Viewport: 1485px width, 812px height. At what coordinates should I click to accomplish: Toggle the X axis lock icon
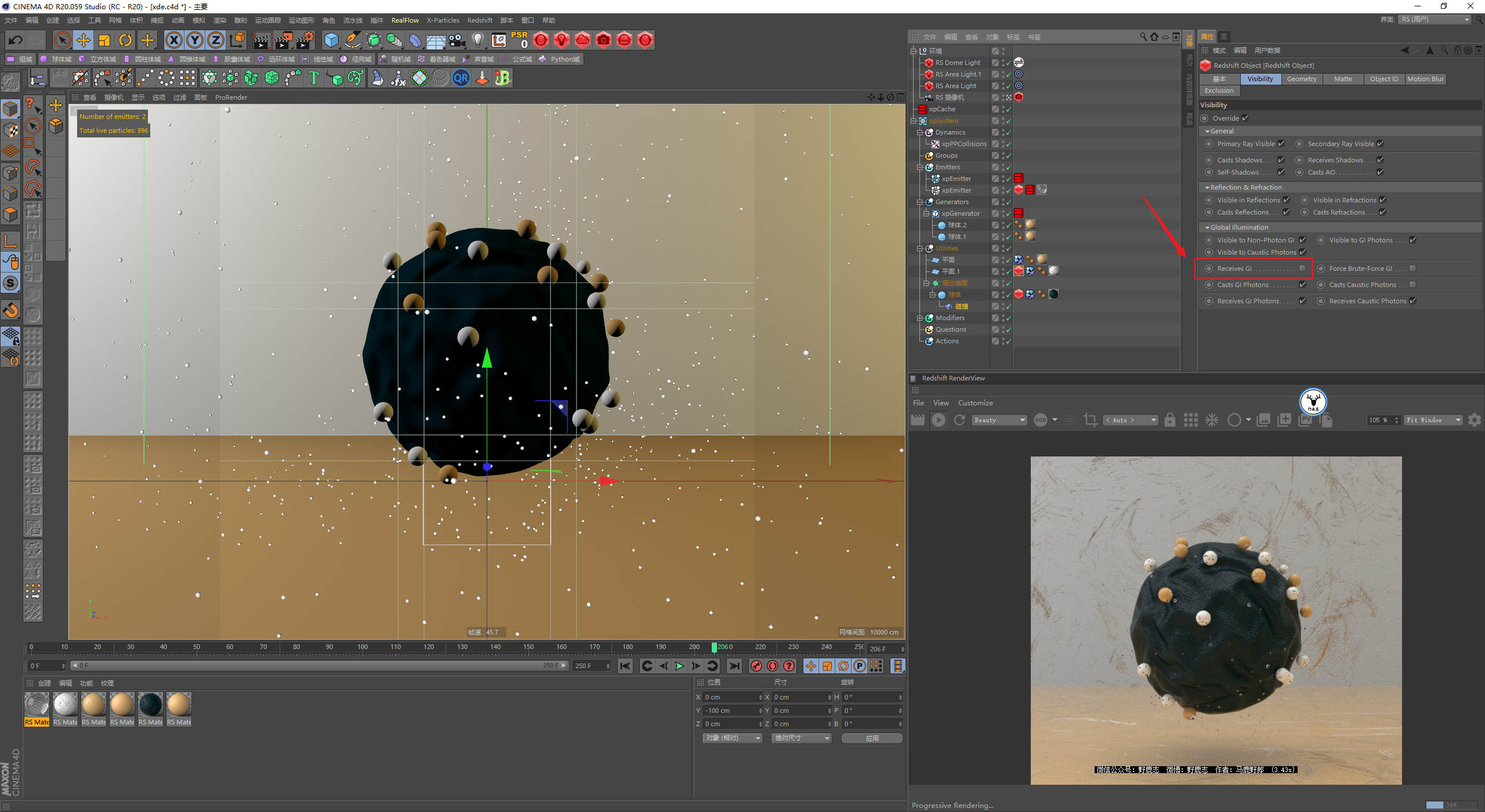click(173, 40)
